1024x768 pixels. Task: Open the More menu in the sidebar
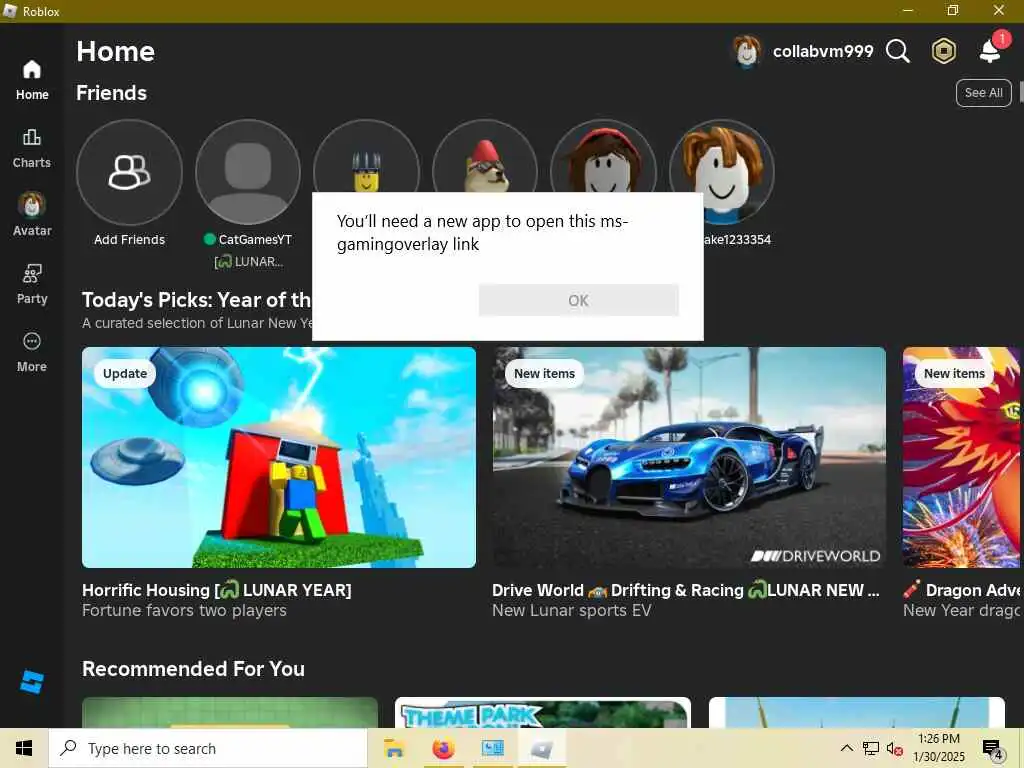click(32, 352)
